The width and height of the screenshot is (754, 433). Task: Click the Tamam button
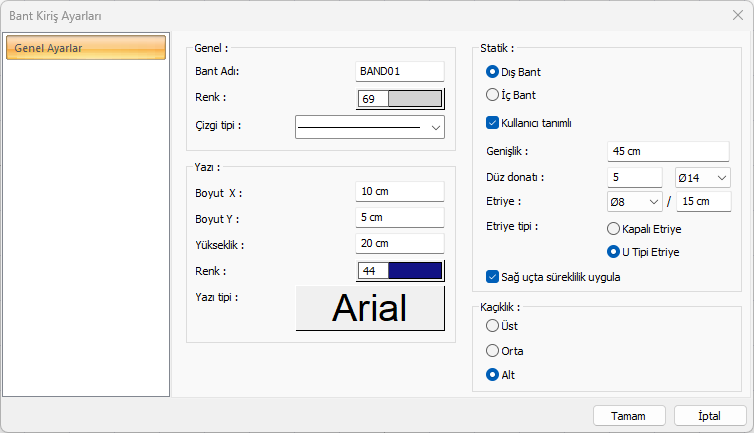(x=629, y=416)
